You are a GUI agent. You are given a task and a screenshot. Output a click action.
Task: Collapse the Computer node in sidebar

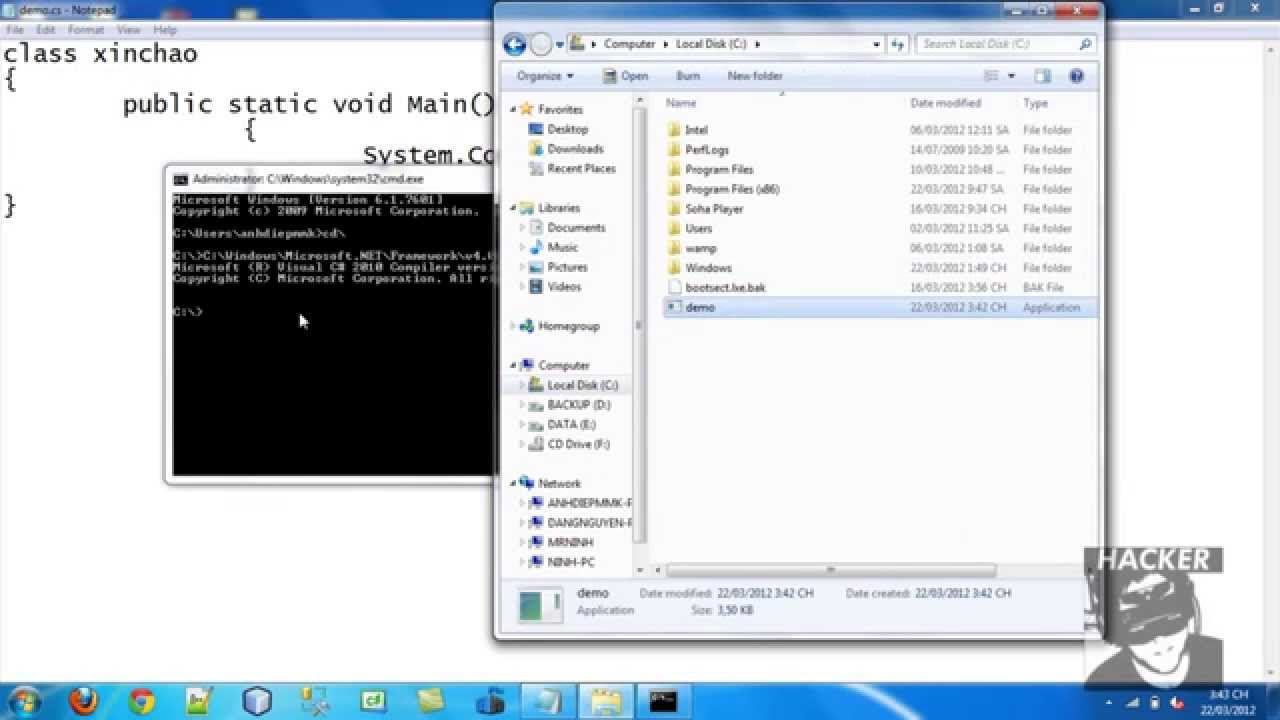click(x=513, y=365)
